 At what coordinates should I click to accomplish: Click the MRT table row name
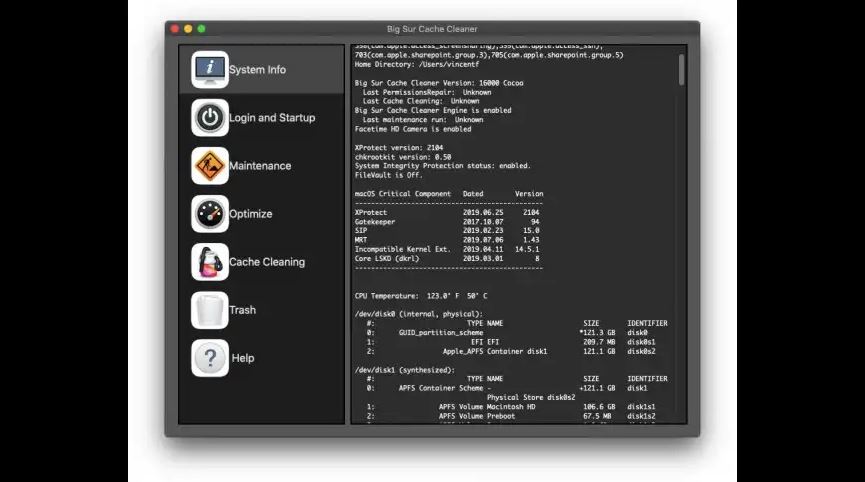361,240
